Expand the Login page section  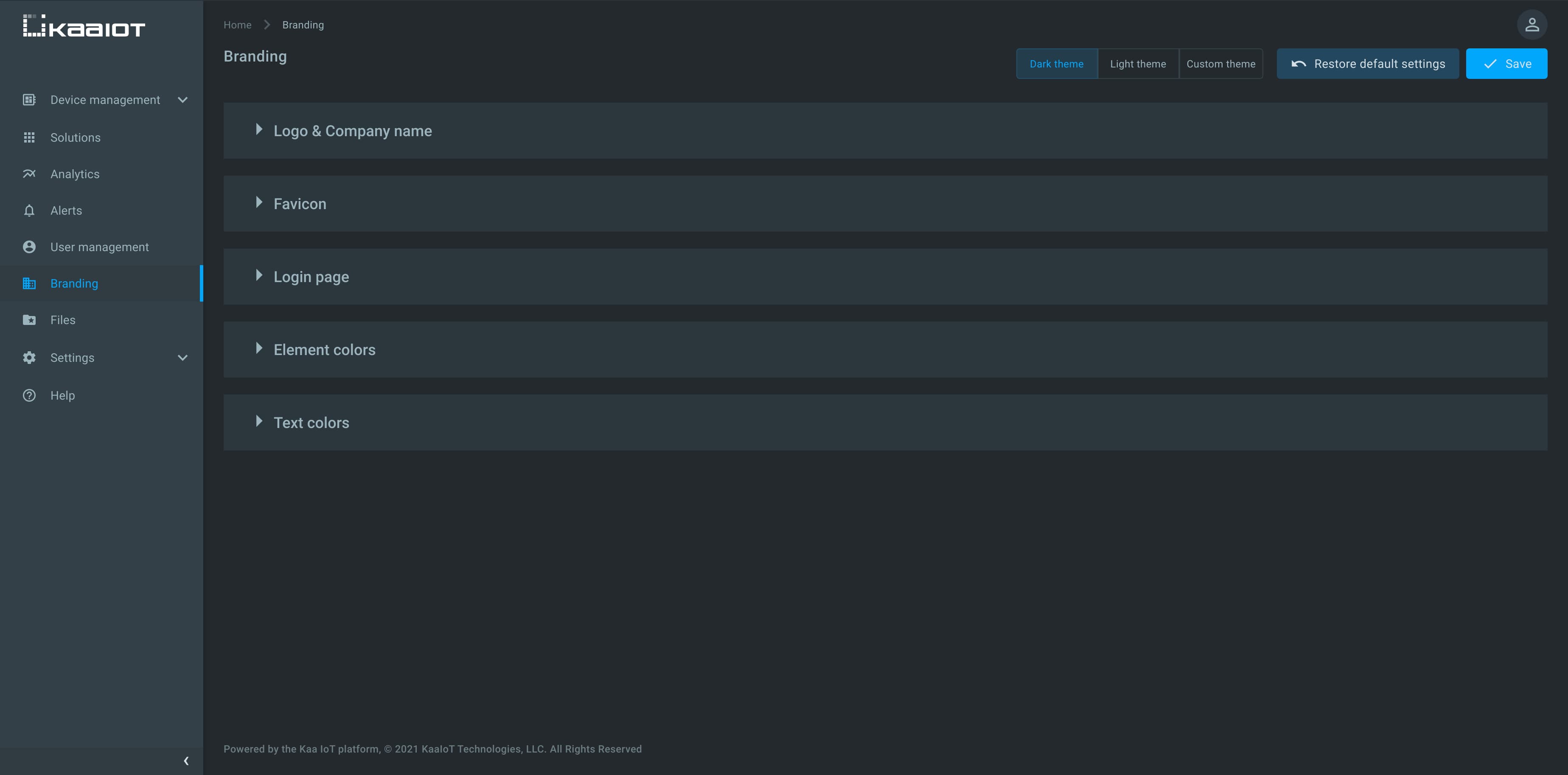pyautogui.click(x=885, y=277)
